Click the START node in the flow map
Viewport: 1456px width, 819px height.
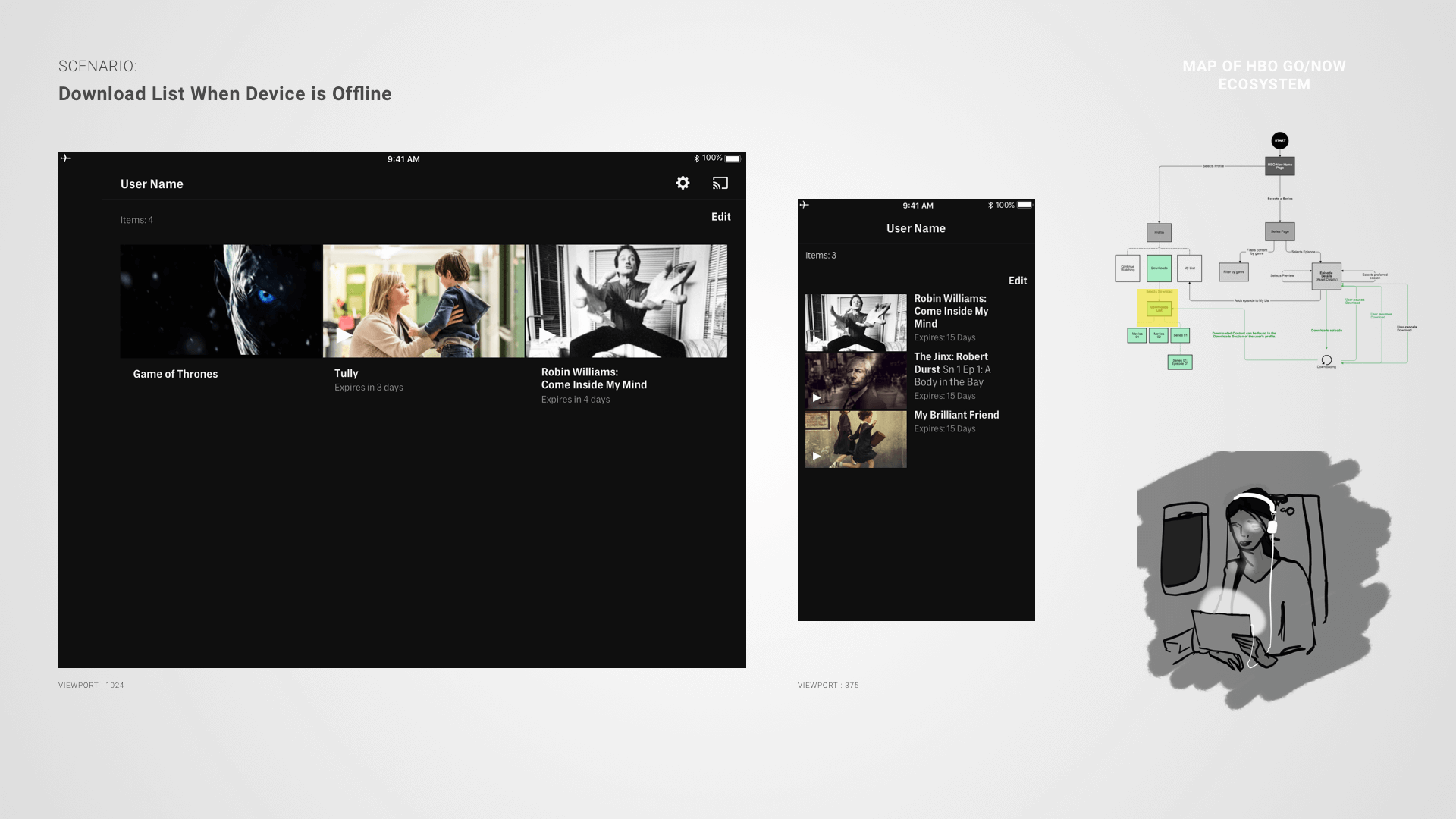pyautogui.click(x=1280, y=140)
